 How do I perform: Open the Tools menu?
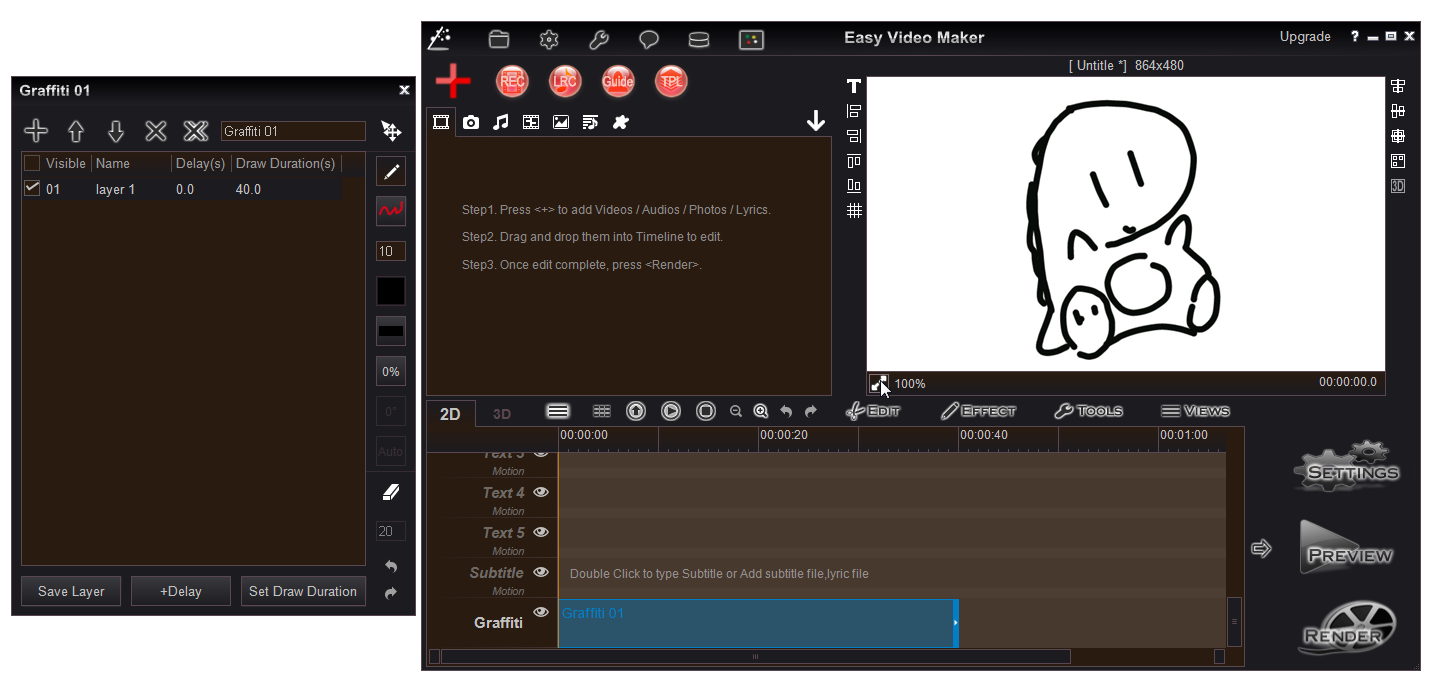coord(1088,411)
